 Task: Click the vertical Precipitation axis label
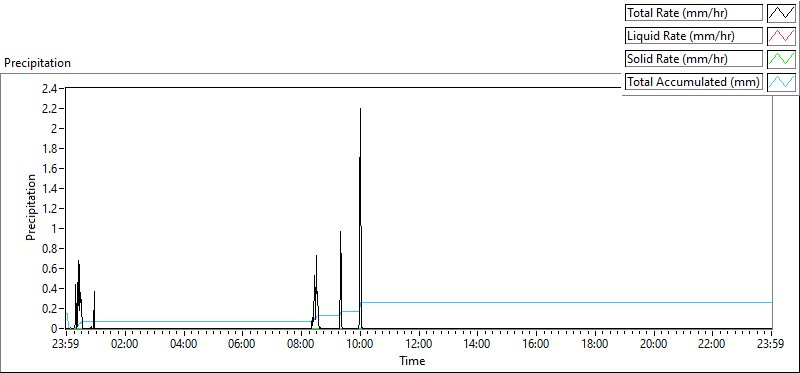[31, 208]
